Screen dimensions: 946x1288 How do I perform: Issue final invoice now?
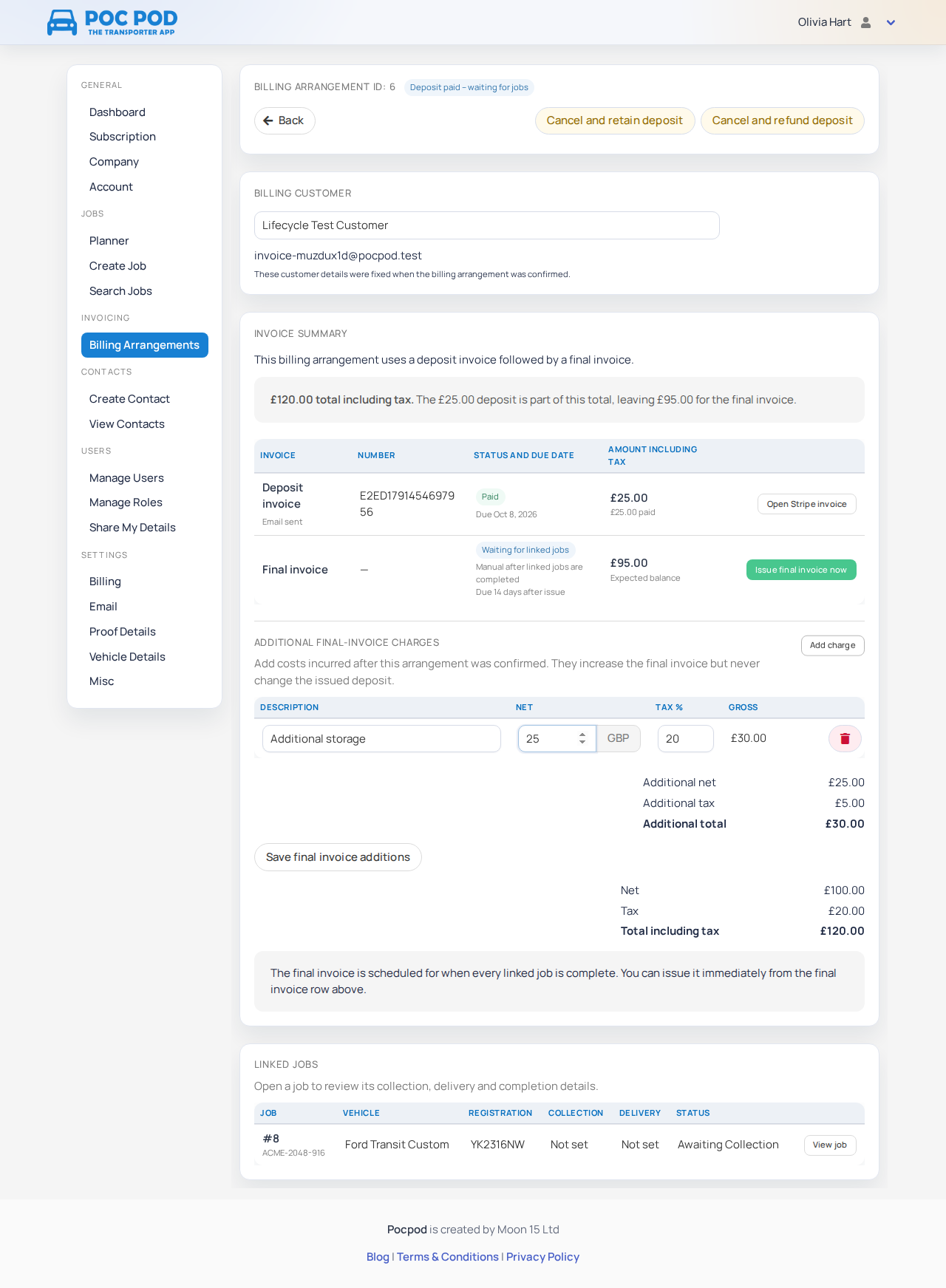click(x=801, y=570)
